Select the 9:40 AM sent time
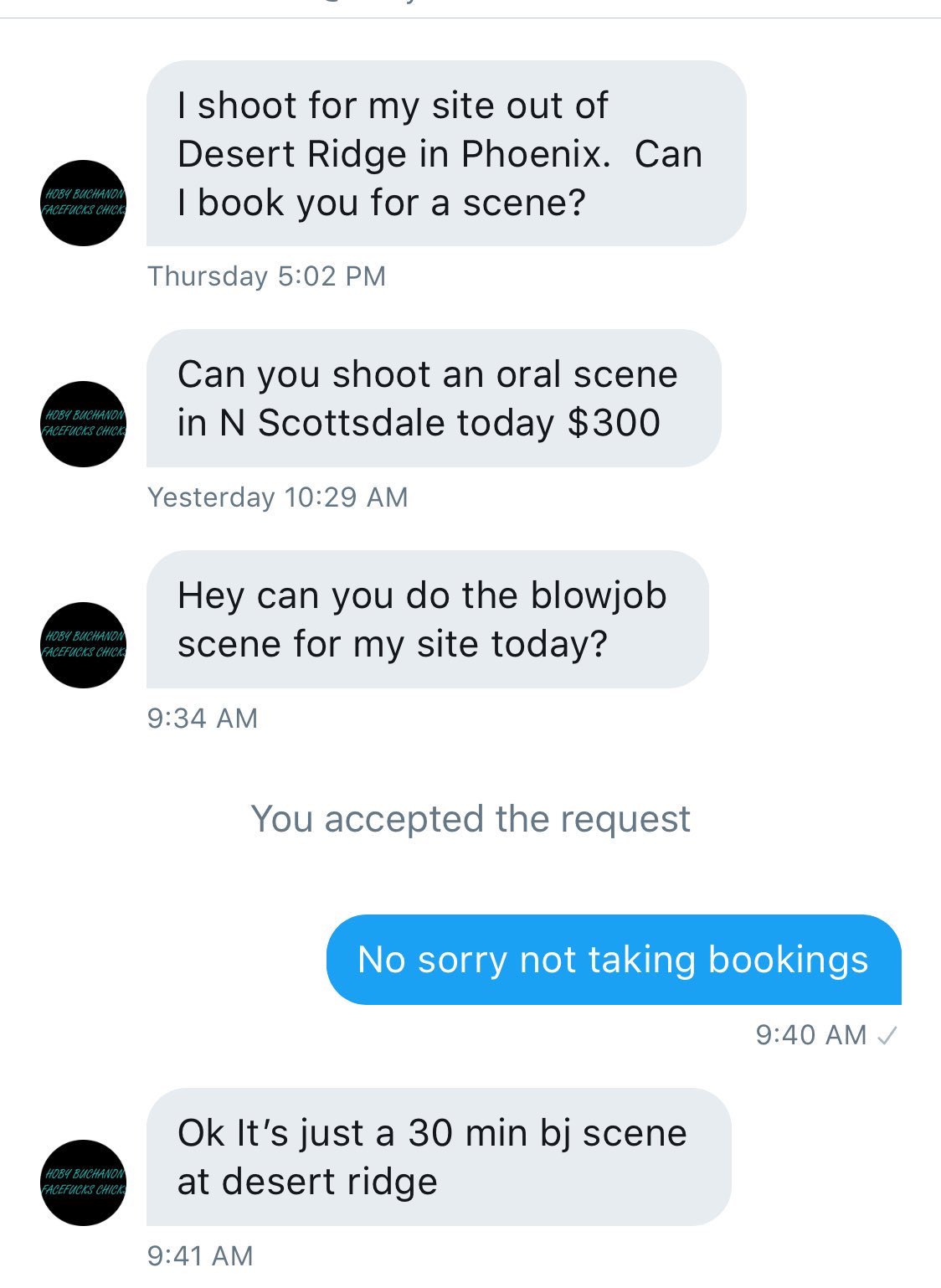Viewport: 941px width, 1288px height. pyautogui.click(x=810, y=1035)
